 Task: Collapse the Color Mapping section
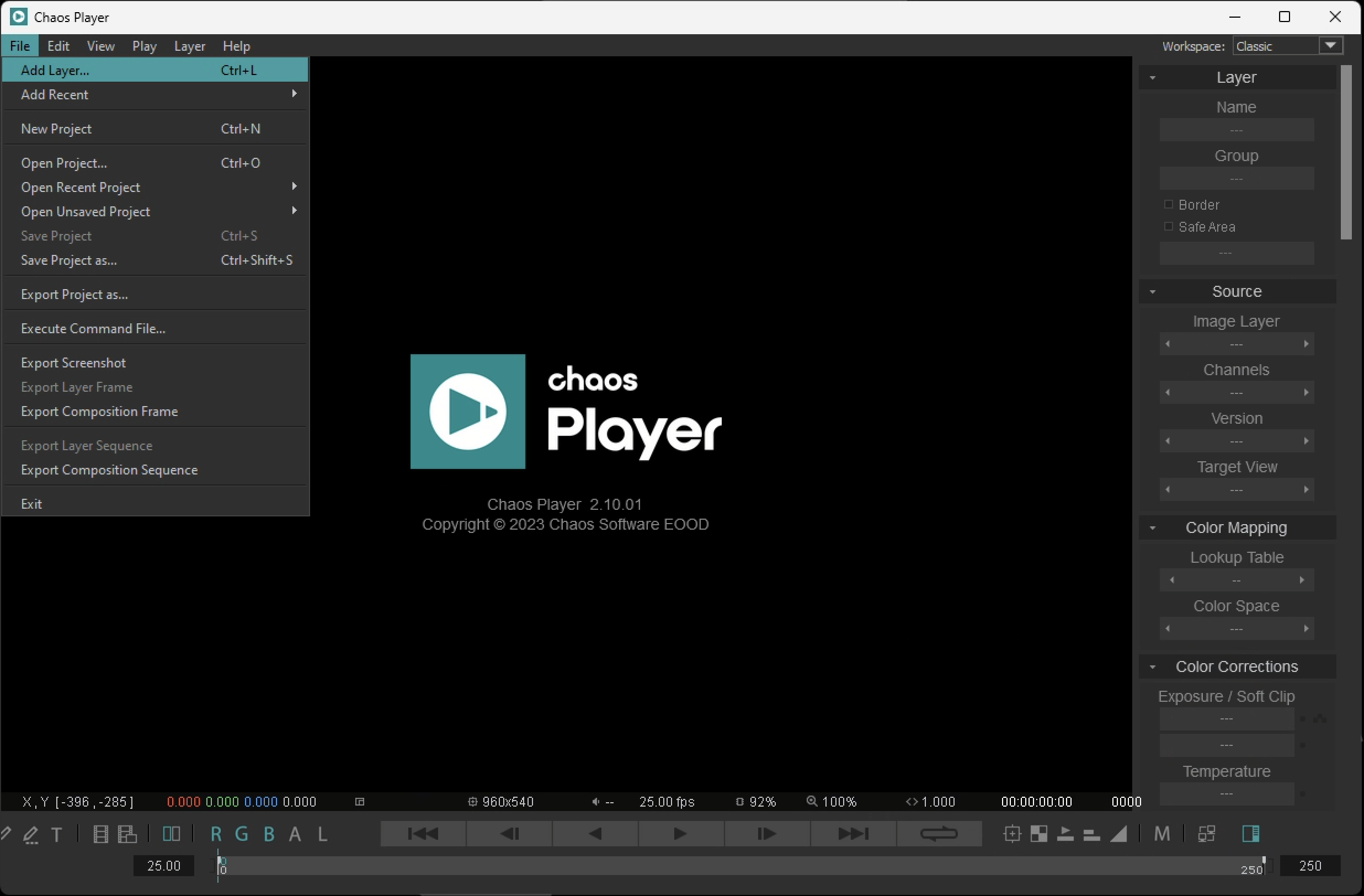1153,528
